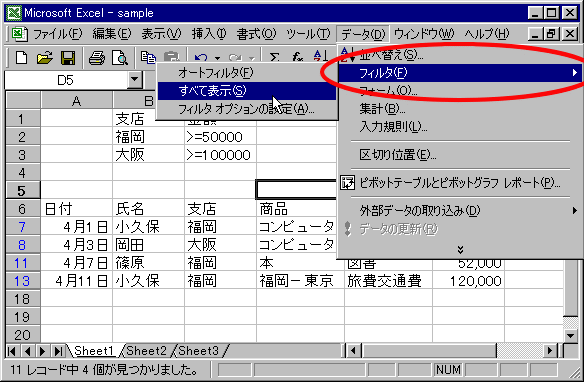The width and height of the screenshot is (584, 382).
Task: Click the Open folder icon
Action: 45,58
